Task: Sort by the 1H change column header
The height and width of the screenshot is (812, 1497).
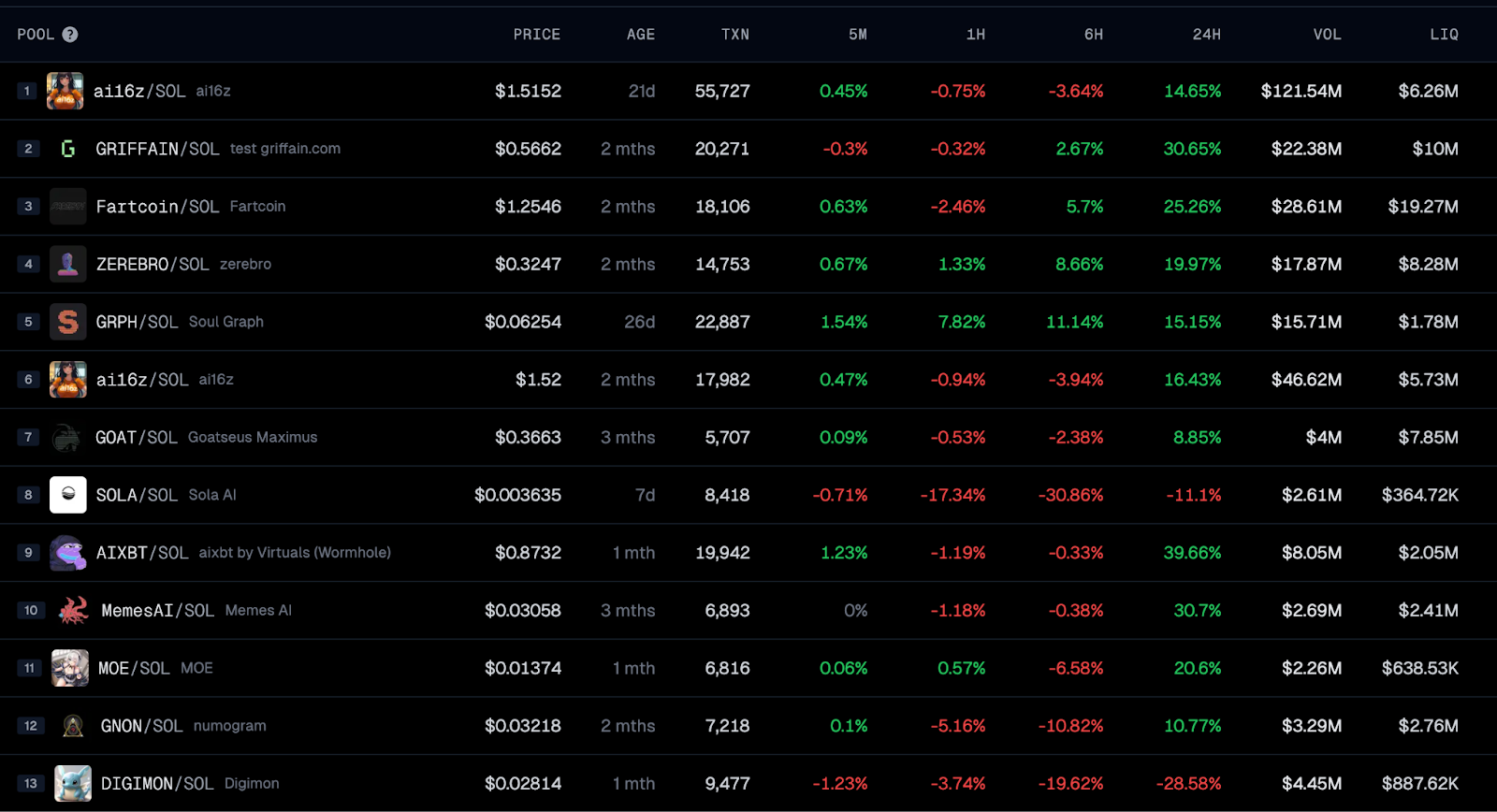Action: click(x=976, y=35)
